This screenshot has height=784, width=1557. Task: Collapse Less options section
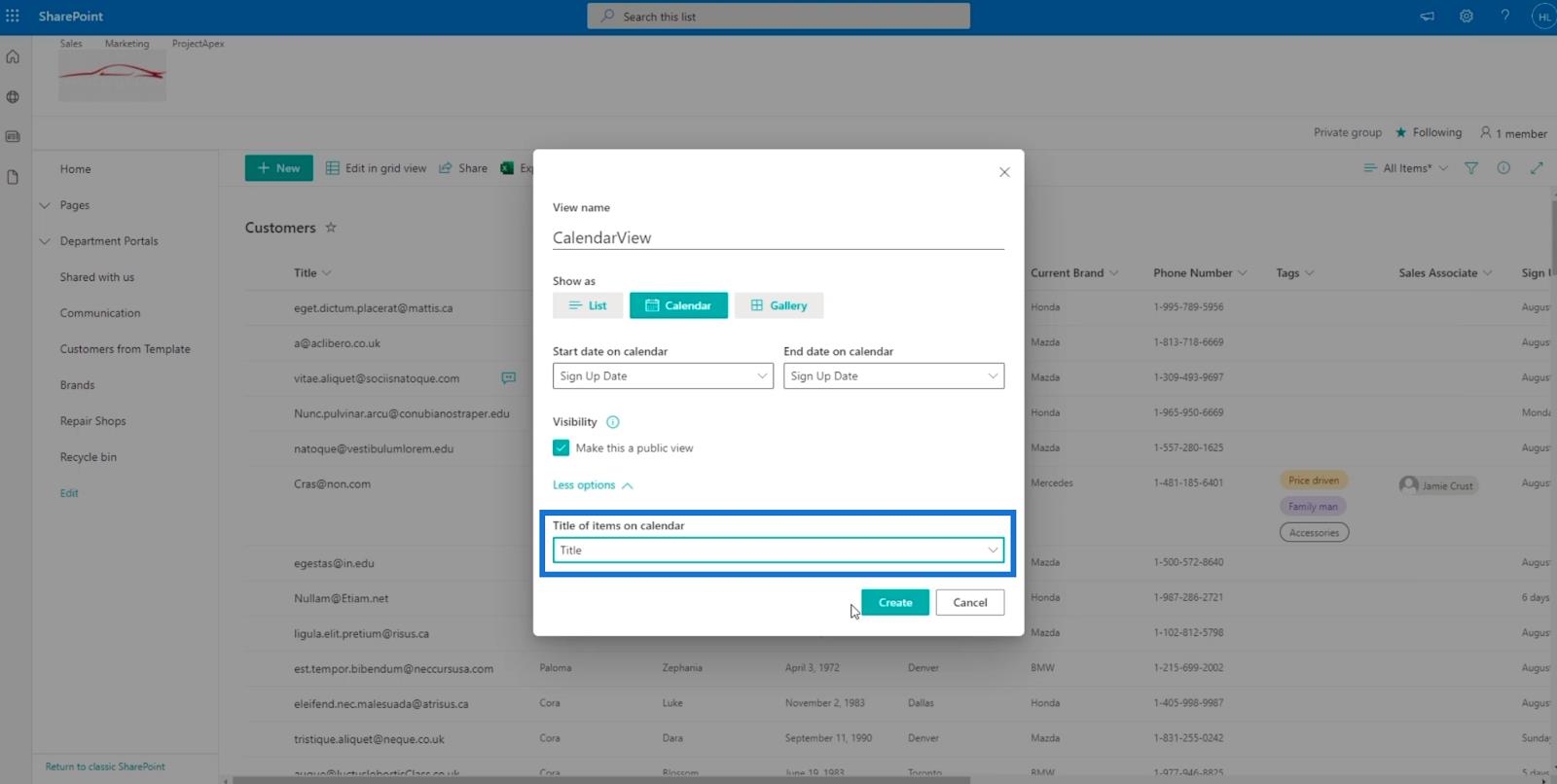click(x=593, y=485)
